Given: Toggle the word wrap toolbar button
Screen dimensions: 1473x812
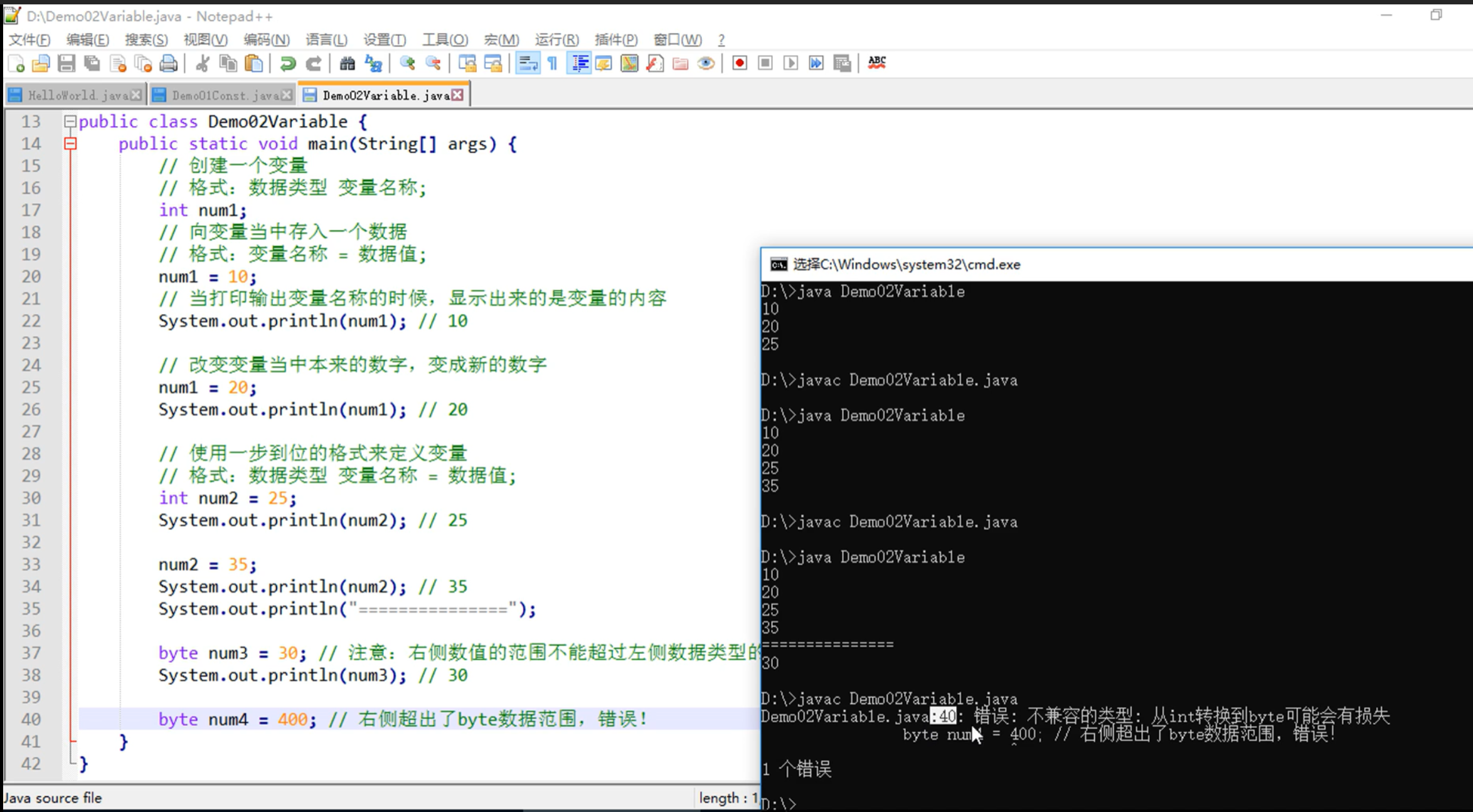Looking at the screenshot, I should click(x=527, y=63).
